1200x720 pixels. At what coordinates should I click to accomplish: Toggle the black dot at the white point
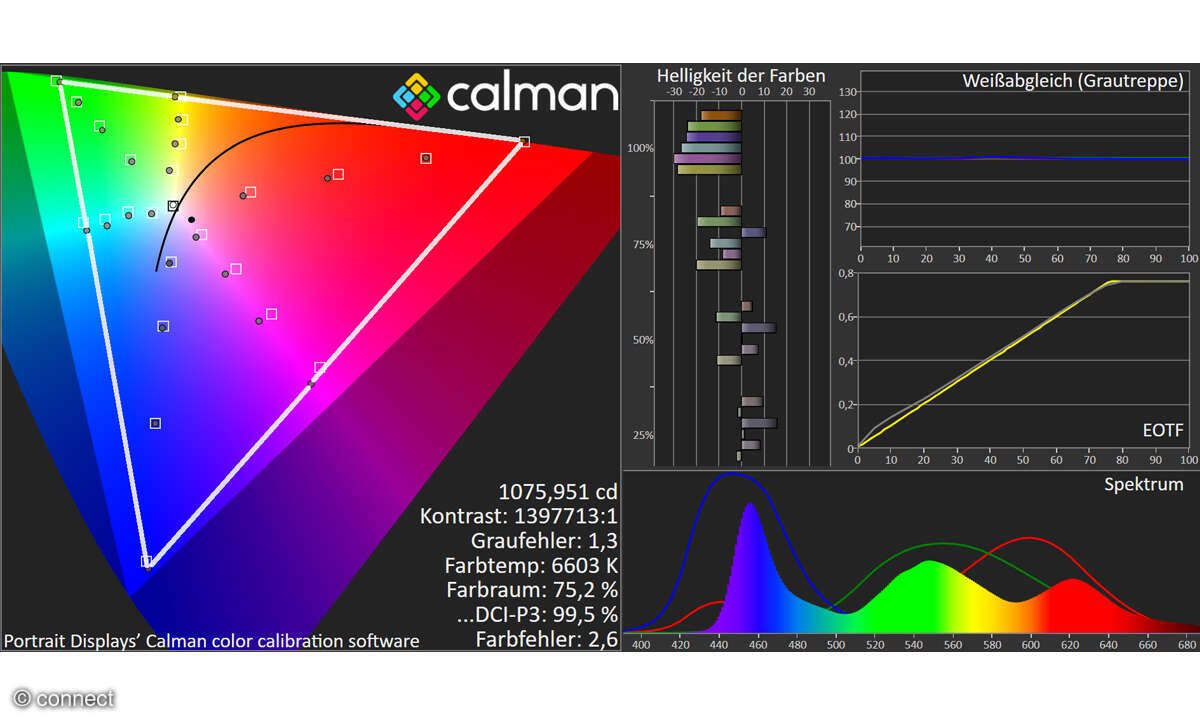pyautogui.click(x=190, y=218)
